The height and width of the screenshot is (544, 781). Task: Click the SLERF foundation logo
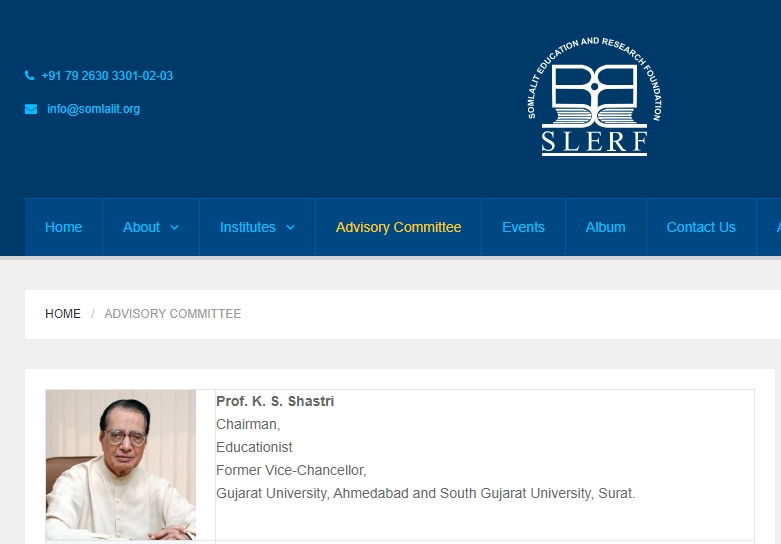594,97
